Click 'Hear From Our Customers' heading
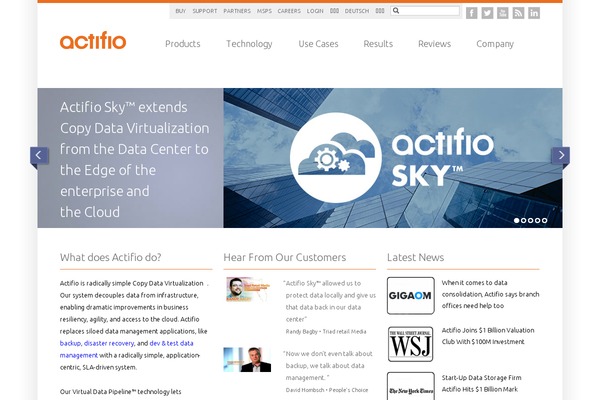Viewport: 600px width, 400px height. point(285,257)
